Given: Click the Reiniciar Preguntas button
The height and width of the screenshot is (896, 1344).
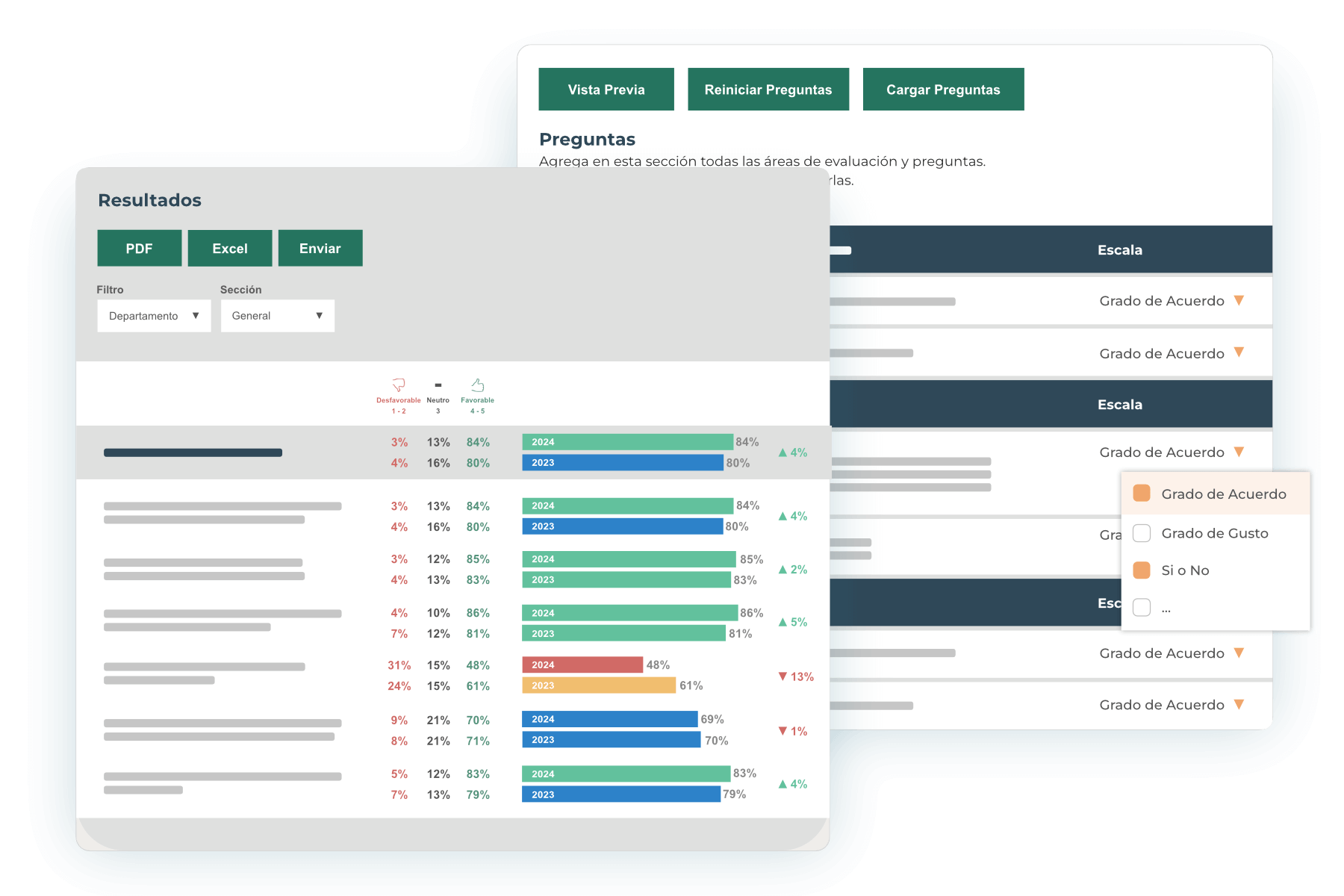Looking at the screenshot, I should click(768, 90).
